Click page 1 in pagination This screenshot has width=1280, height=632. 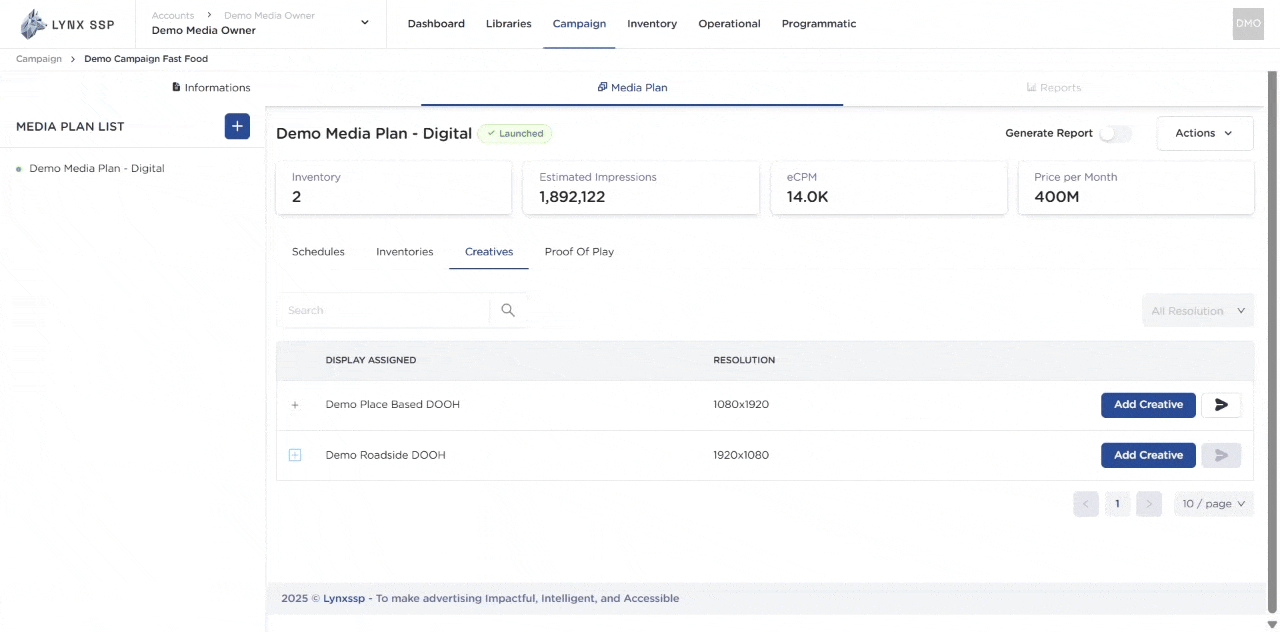click(1117, 504)
